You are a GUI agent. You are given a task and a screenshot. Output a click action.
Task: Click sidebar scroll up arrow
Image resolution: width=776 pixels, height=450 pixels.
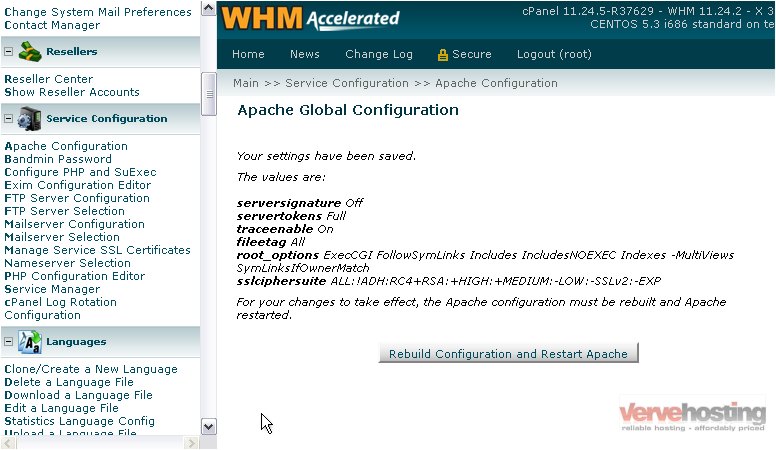[x=209, y=8]
